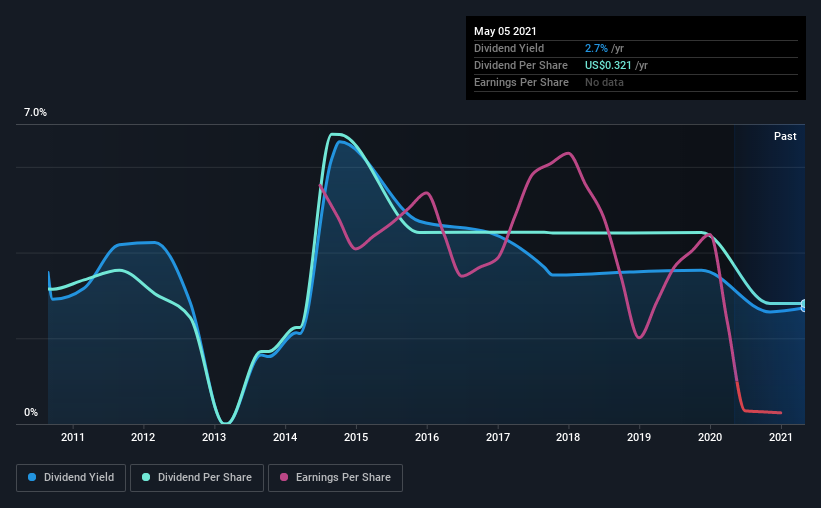Click the 2017 x-axis label
Viewport: 821px width, 508px height.
pos(498,437)
